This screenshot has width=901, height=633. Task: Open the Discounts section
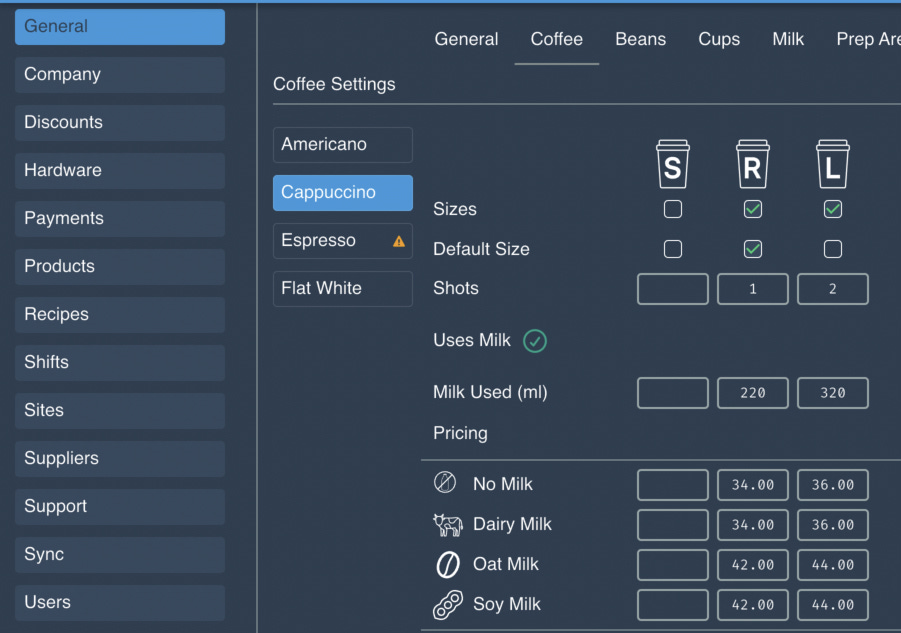120,122
